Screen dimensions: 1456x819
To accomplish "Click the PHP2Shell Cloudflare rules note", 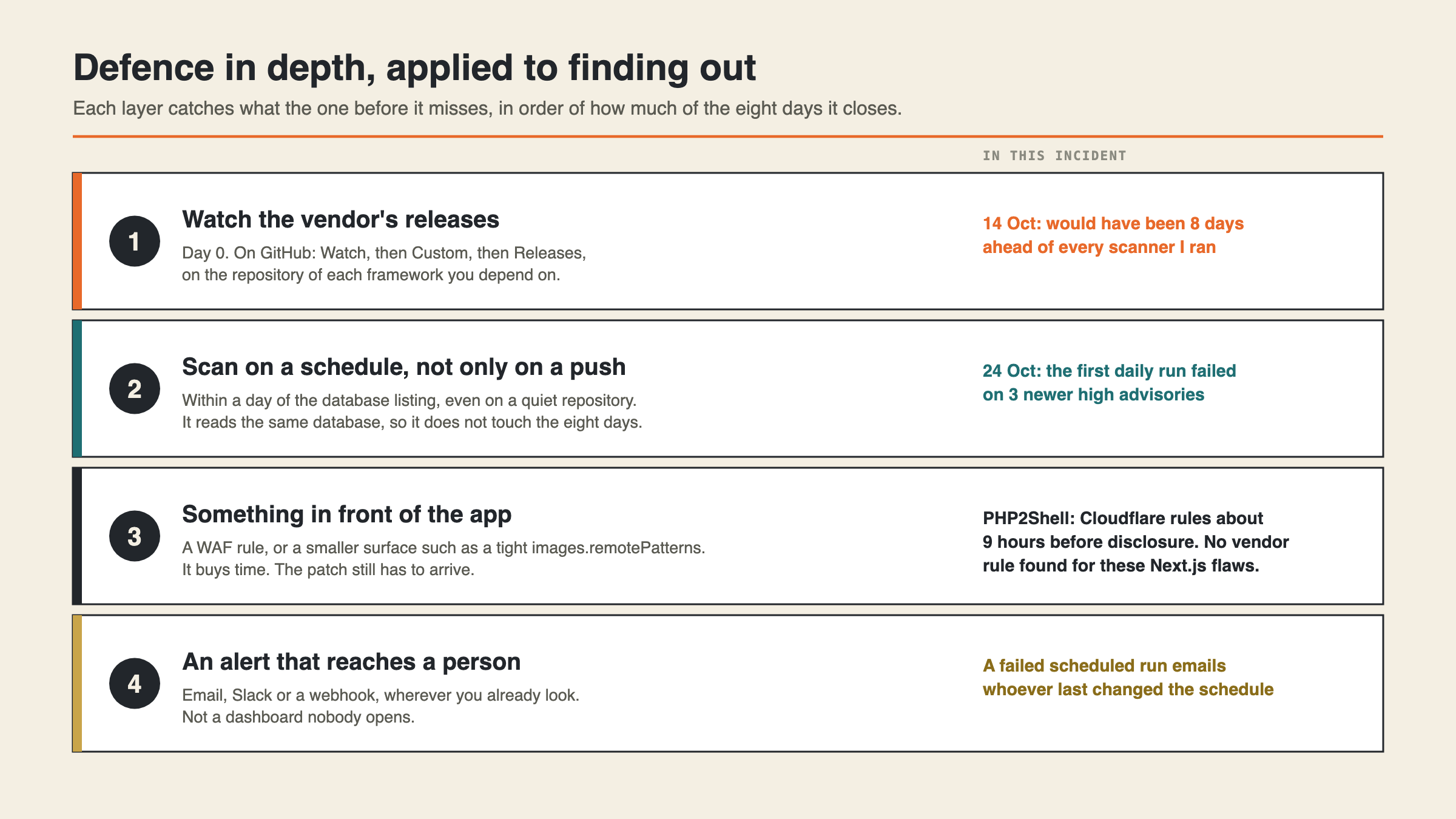I will 1136,542.
